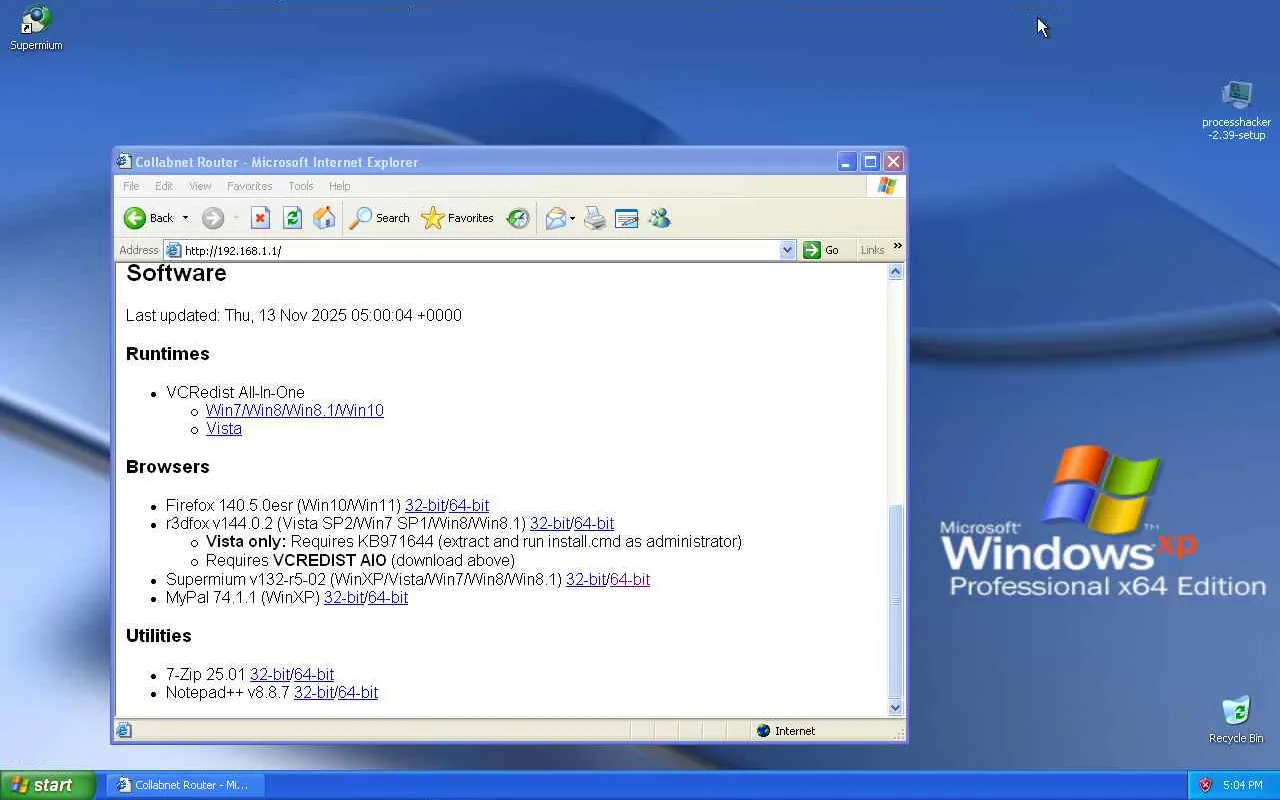
Task: Download Supermium v132-r5-02 32-bit
Action: [x=586, y=580]
